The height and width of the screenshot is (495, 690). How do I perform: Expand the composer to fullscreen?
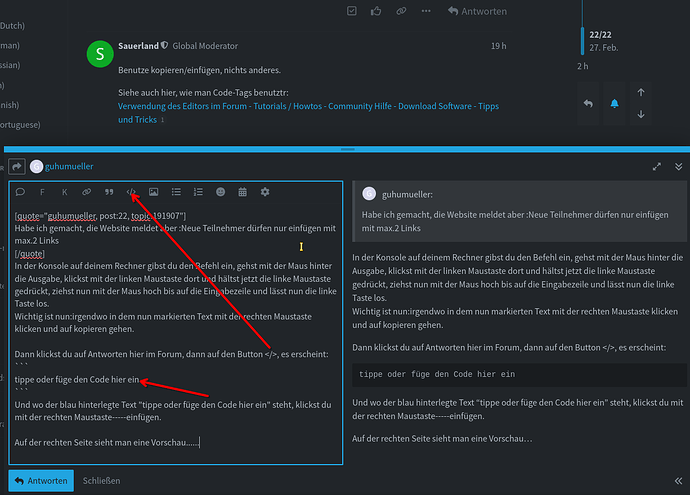coord(656,167)
